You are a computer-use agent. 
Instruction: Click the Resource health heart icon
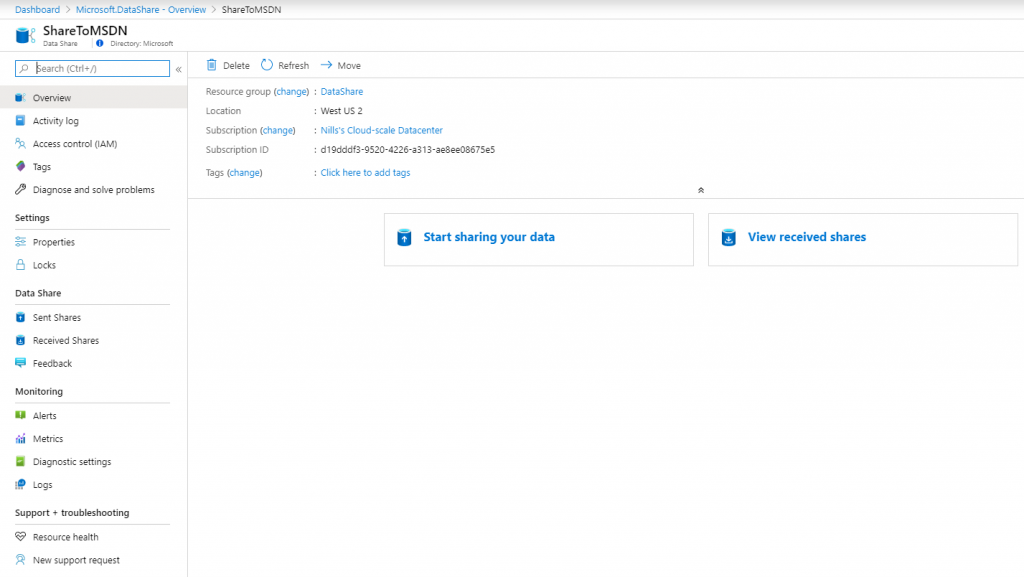pyautogui.click(x=20, y=537)
